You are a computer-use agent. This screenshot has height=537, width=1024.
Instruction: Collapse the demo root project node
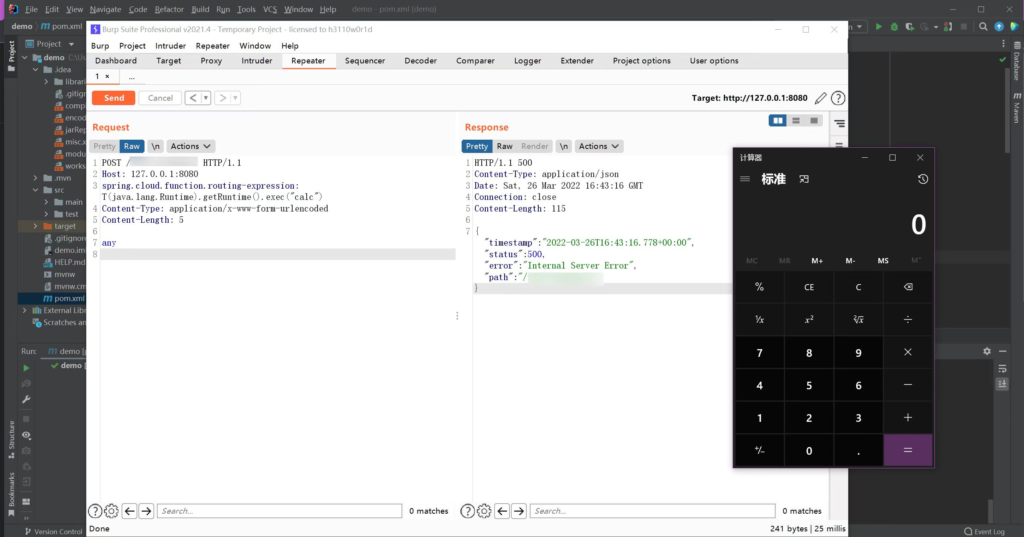[25, 57]
